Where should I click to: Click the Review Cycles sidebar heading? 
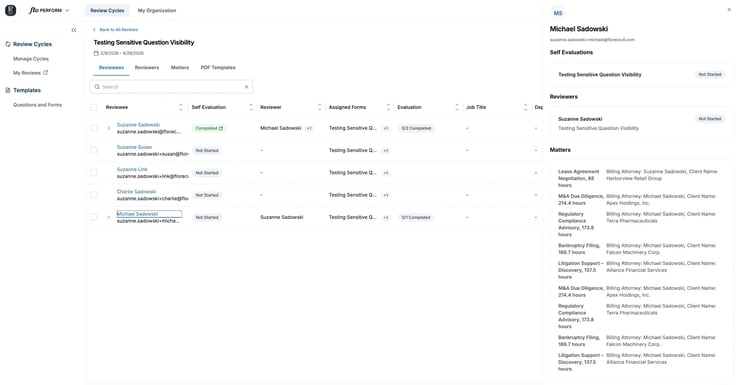pyautogui.click(x=33, y=44)
